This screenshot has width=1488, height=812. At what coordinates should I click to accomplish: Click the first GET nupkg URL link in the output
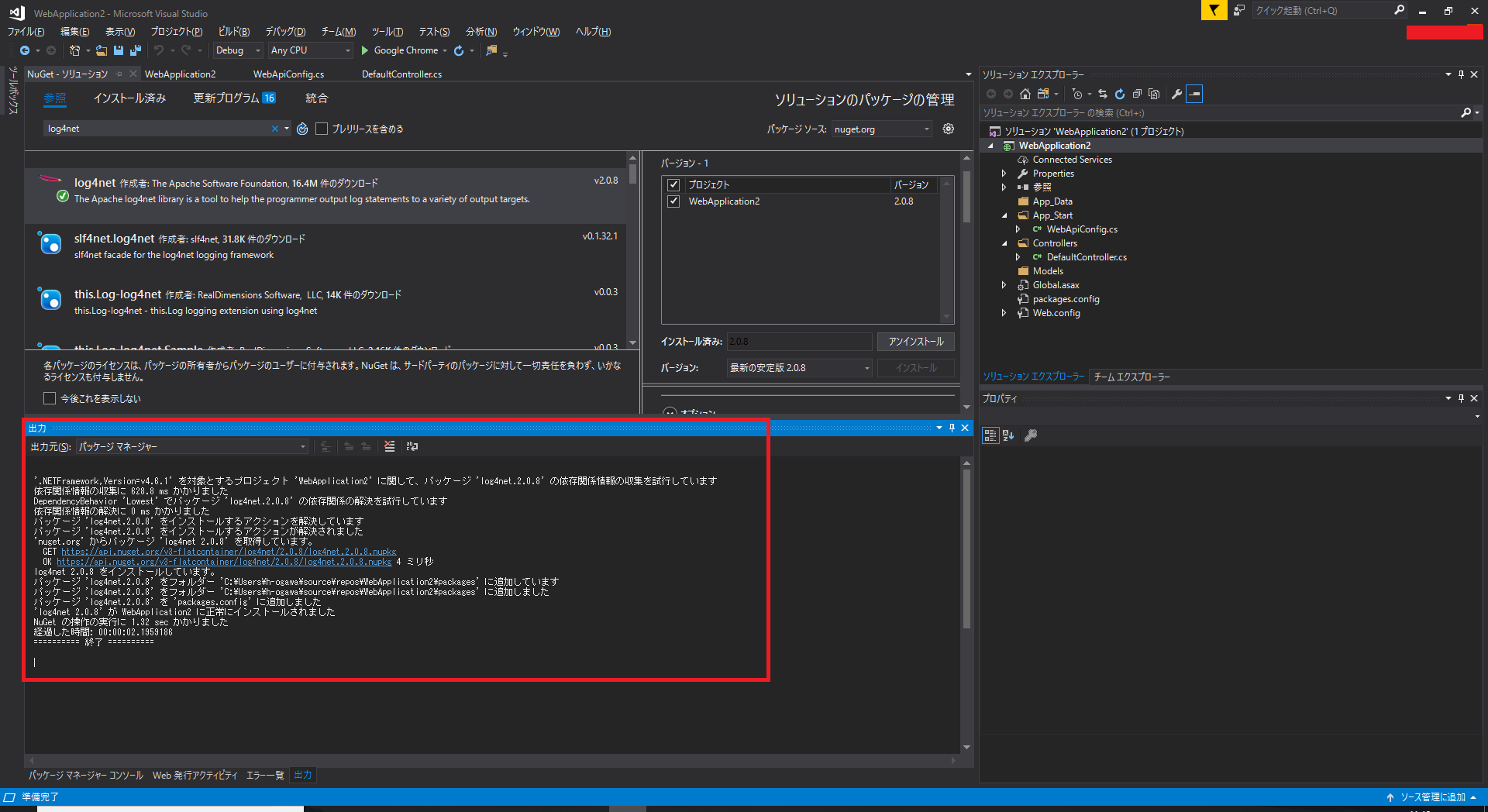(229, 552)
